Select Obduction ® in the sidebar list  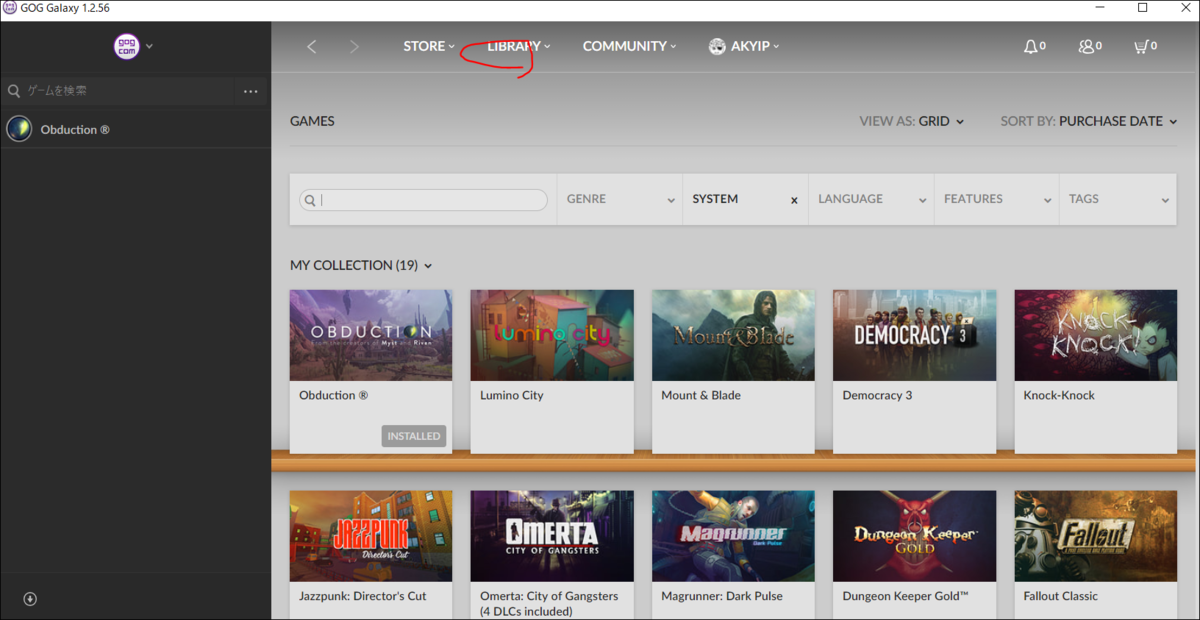click(135, 129)
